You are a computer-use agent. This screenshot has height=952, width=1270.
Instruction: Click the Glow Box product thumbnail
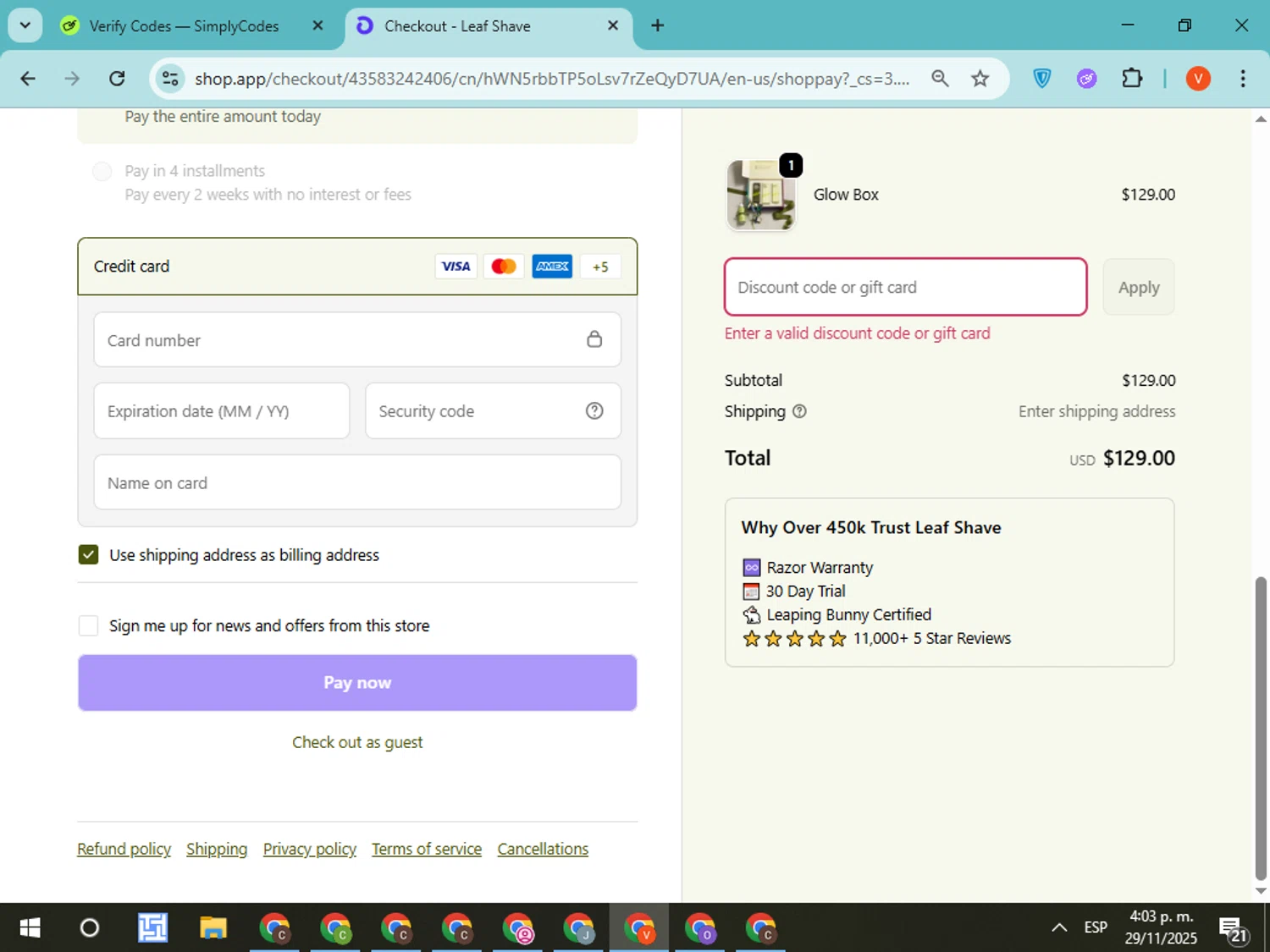pos(761,195)
